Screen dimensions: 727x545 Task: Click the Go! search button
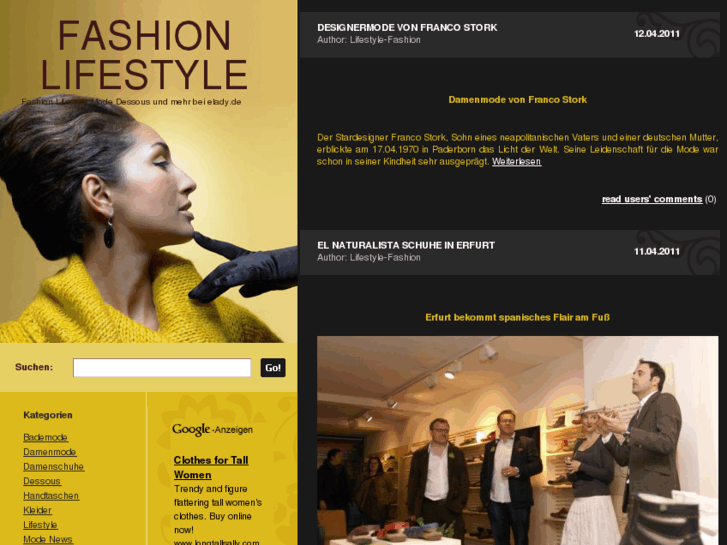click(273, 368)
